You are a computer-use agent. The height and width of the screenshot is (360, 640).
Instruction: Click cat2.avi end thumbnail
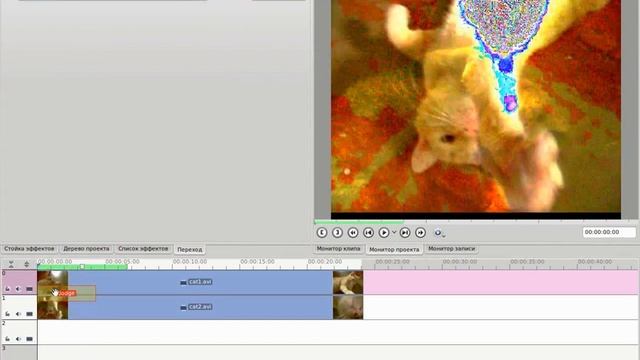pos(348,307)
